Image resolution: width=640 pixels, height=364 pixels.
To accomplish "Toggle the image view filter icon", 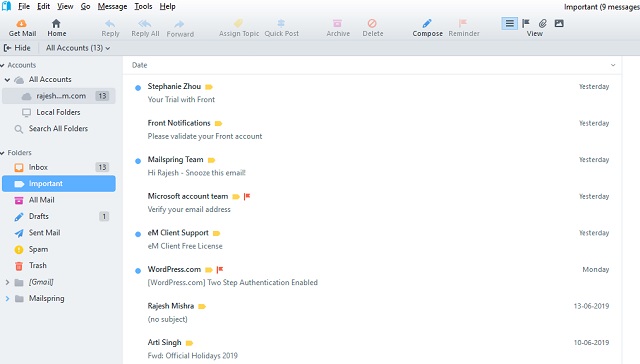I will [x=559, y=23].
